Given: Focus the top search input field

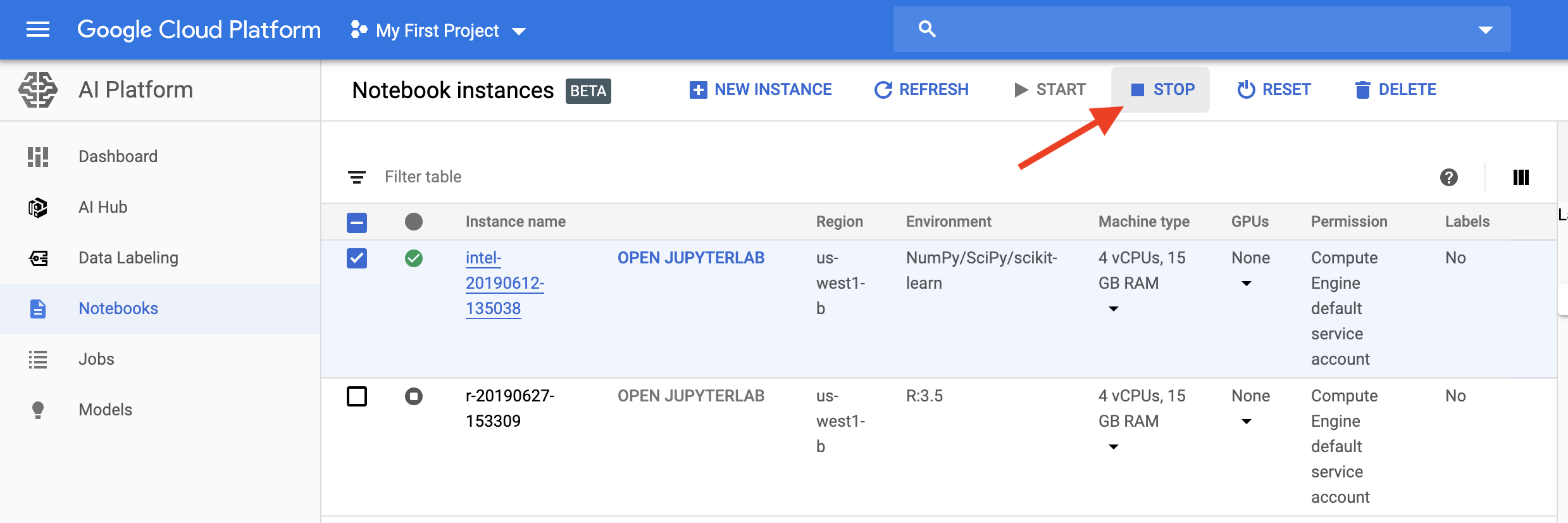Looking at the screenshot, I should tap(1202, 29).
